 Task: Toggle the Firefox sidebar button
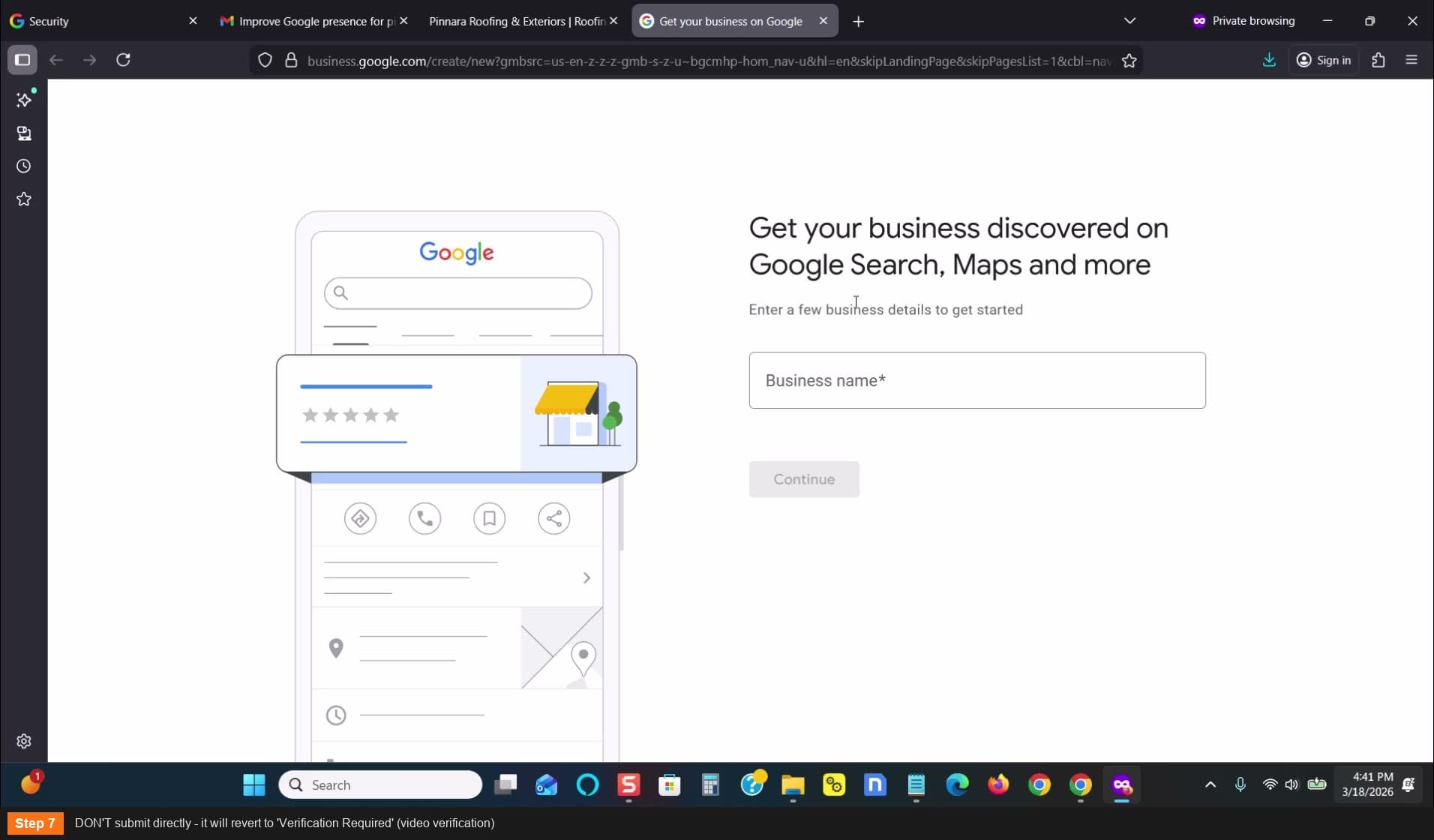pos(22,60)
